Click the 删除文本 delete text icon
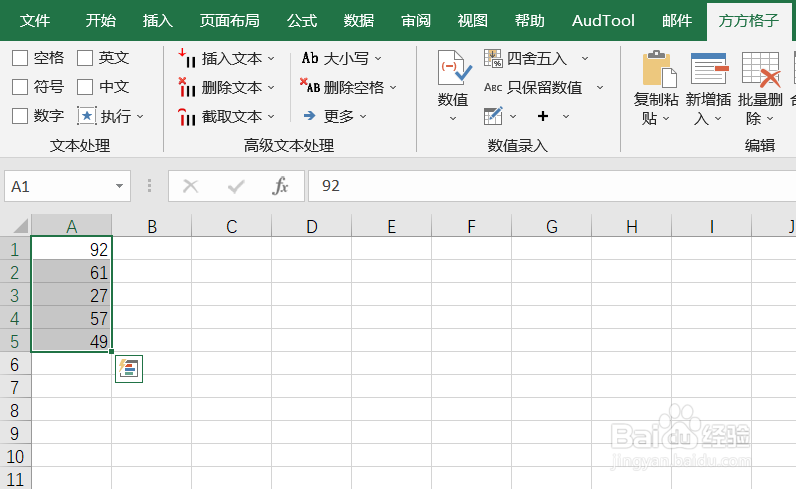Viewport: 796px width, 489px height. tap(187, 87)
